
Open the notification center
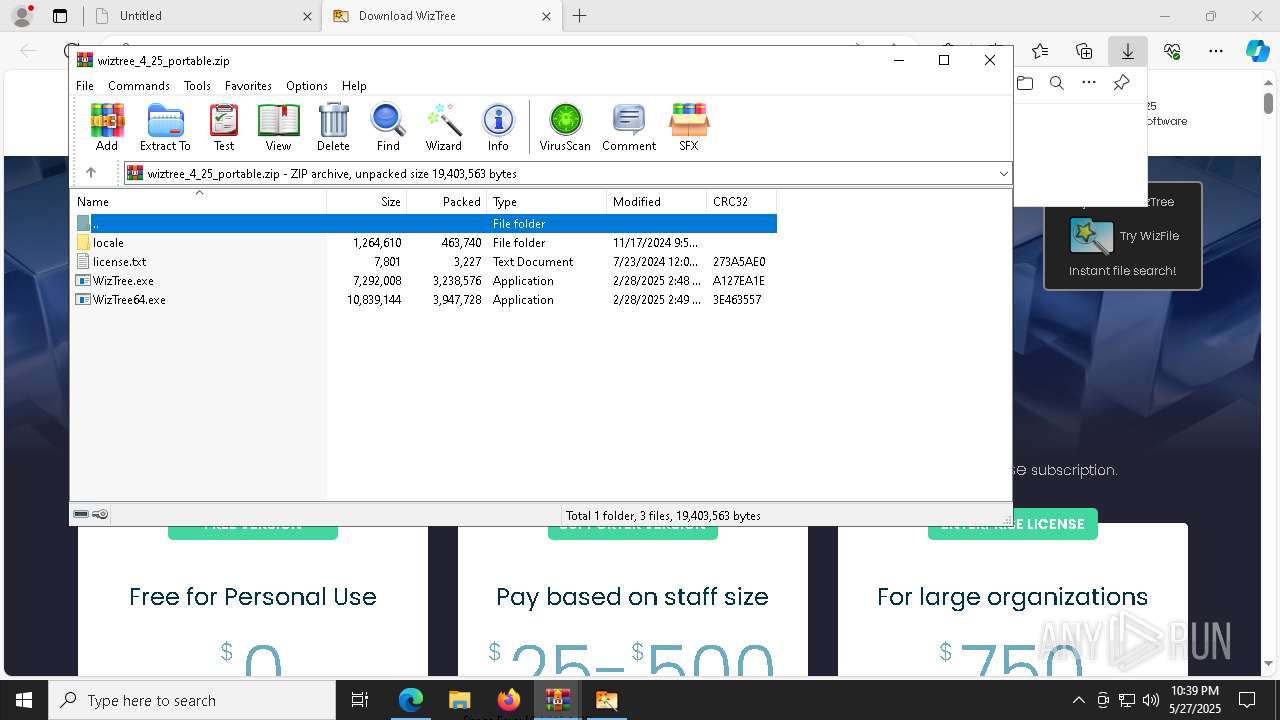[x=1247, y=700]
